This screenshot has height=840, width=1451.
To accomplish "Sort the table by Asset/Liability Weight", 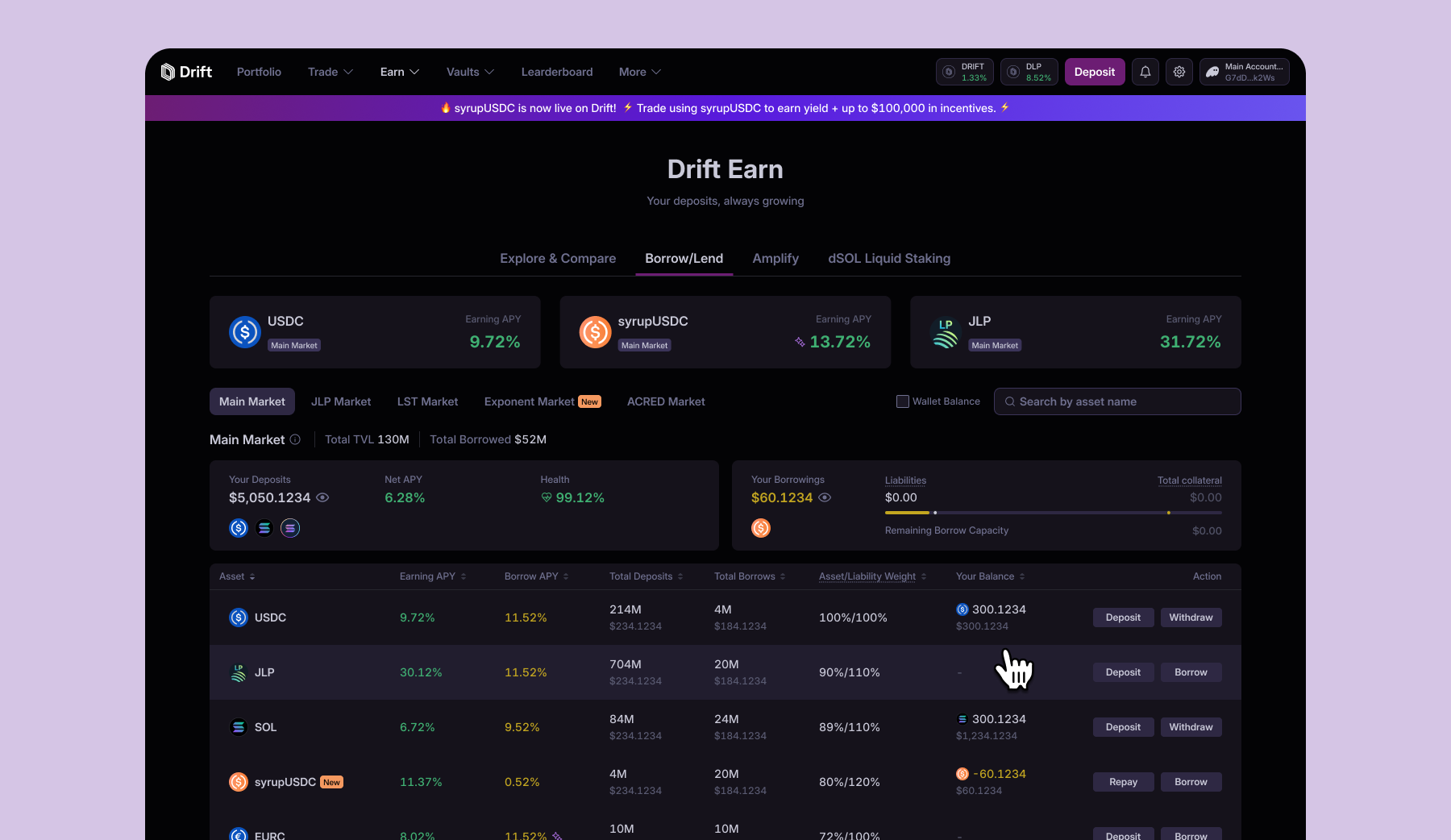I will pyautogui.click(x=873, y=576).
